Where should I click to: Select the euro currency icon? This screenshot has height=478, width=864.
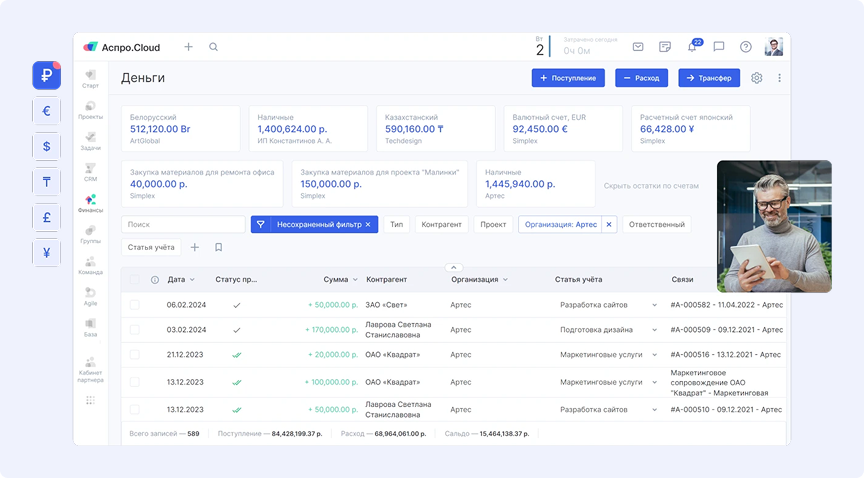[x=46, y=111]
